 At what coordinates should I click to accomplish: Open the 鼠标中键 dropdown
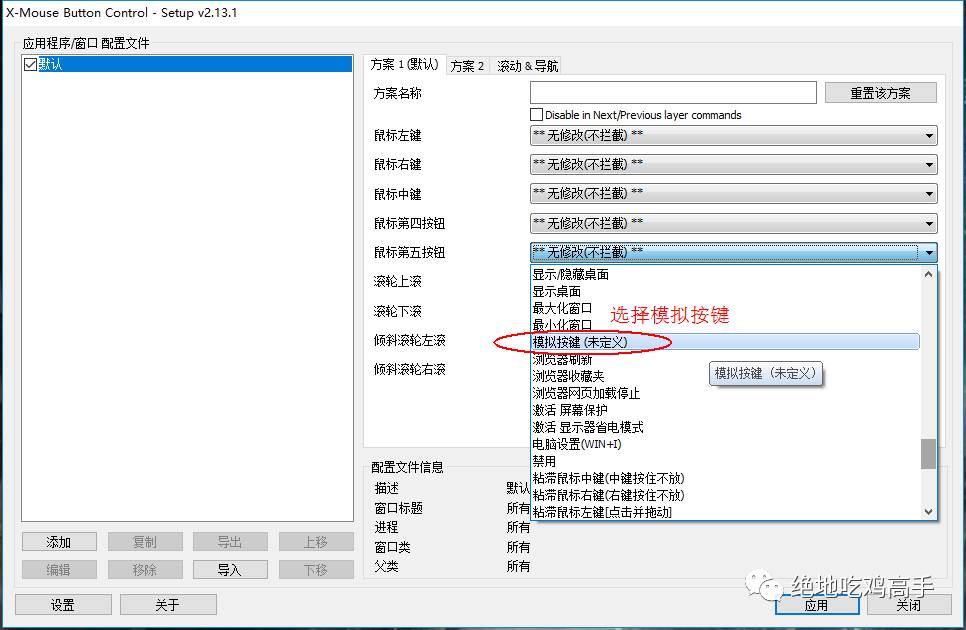(x=733, y=194)
